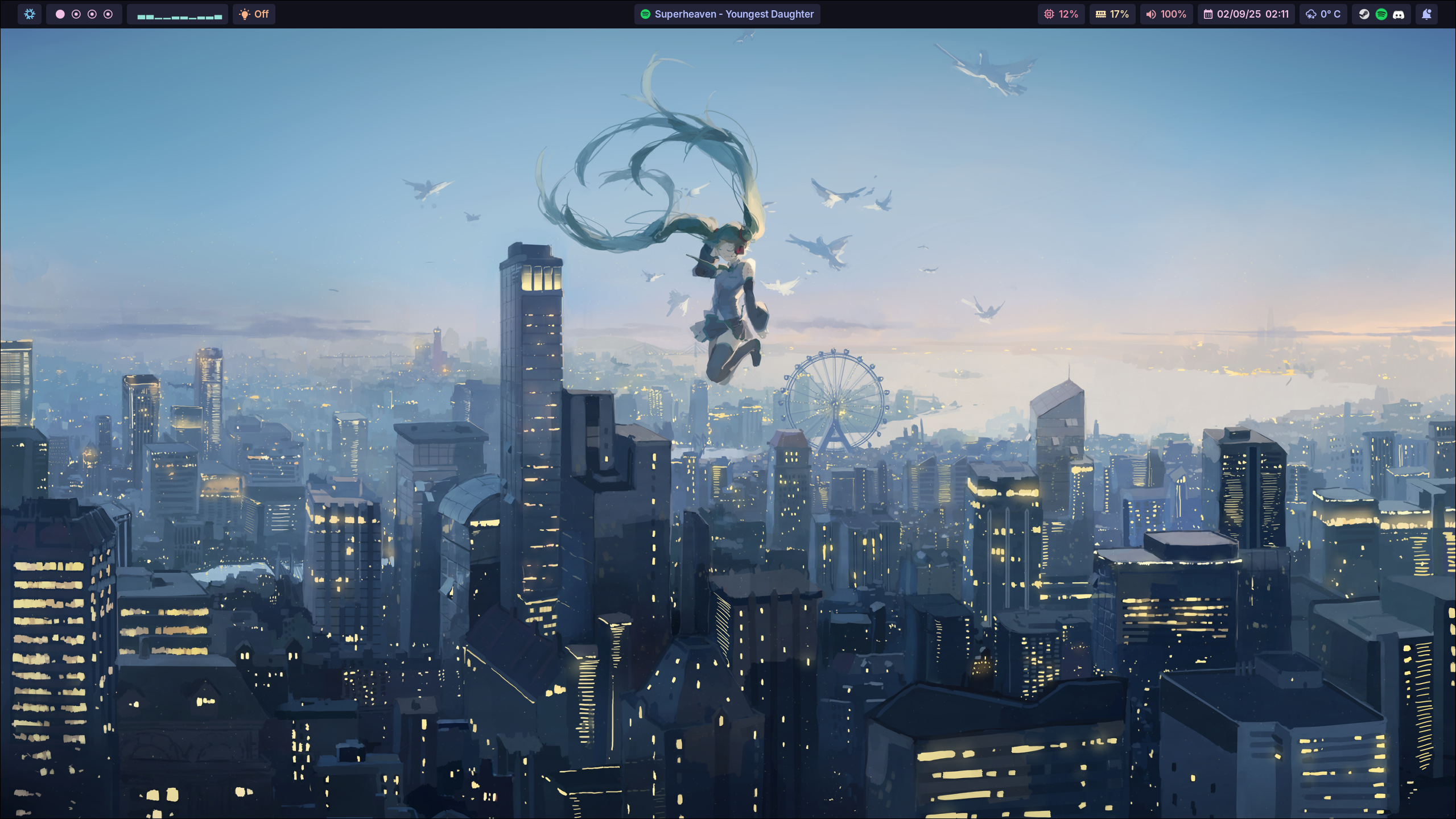Viewport: 1456px width, 819px height.
Task: Open the Discord tray icon
Action: pyautogui.click(x=1399, y=14)
